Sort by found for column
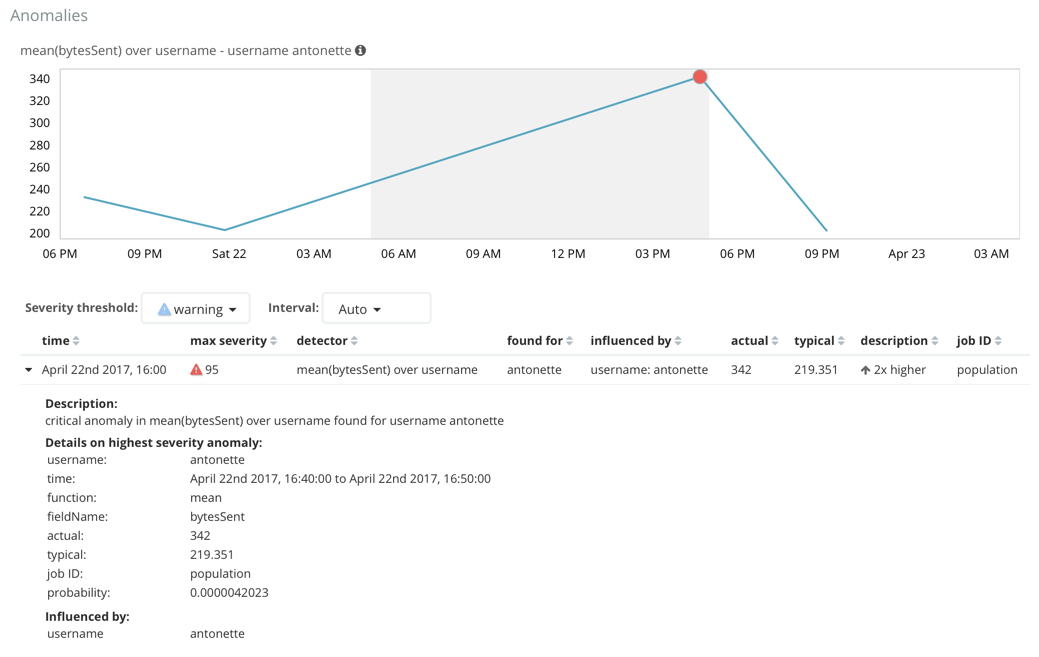 pyautogui.click(x=570, y=341)
